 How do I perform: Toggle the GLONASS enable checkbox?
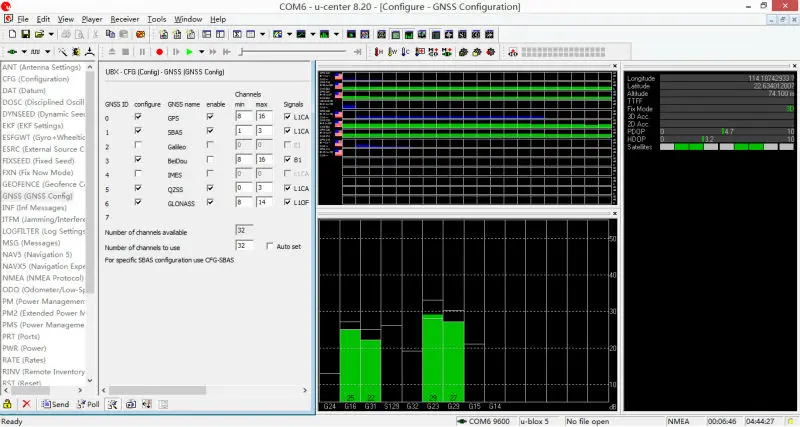tap(210, 203)
